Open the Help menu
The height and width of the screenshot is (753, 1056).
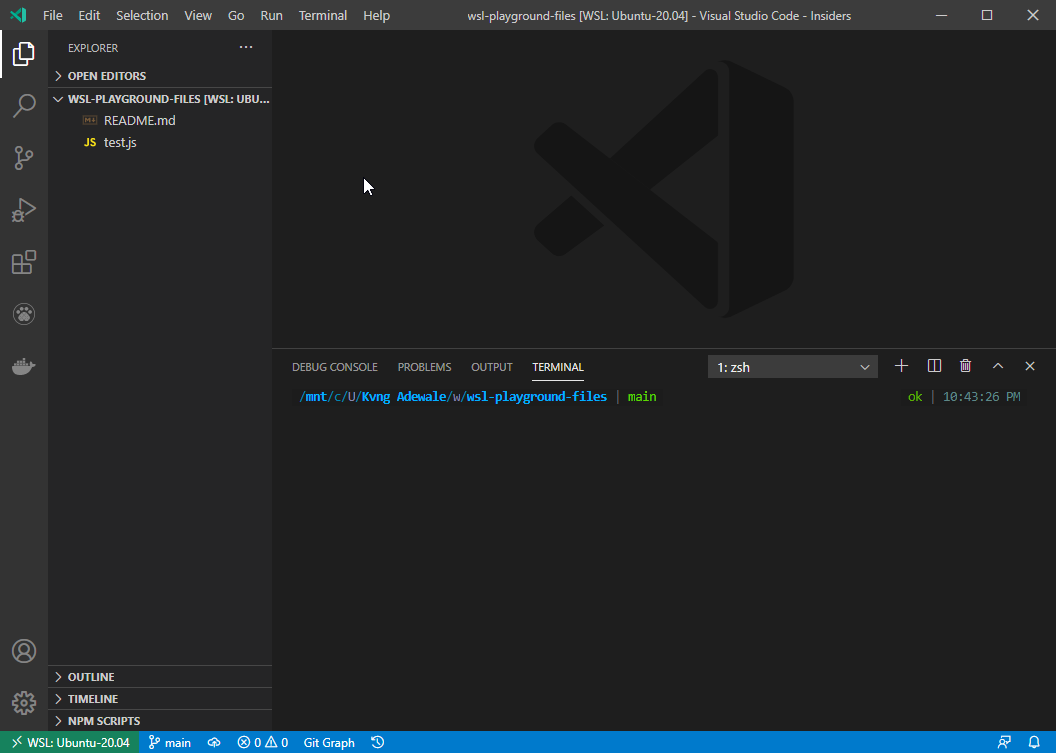pos(376,15)
